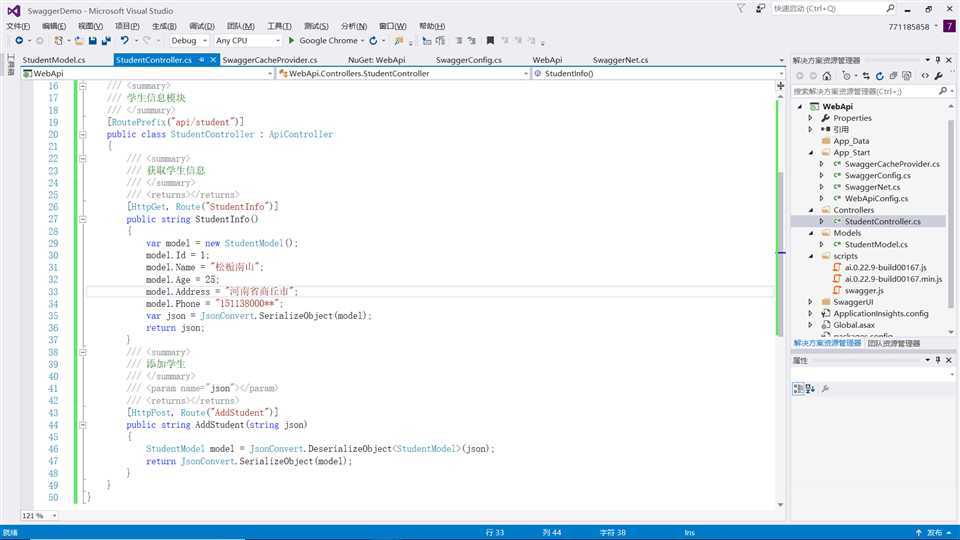Switch to the 团队资源管理器 panel tab

[x=893, y=343]
